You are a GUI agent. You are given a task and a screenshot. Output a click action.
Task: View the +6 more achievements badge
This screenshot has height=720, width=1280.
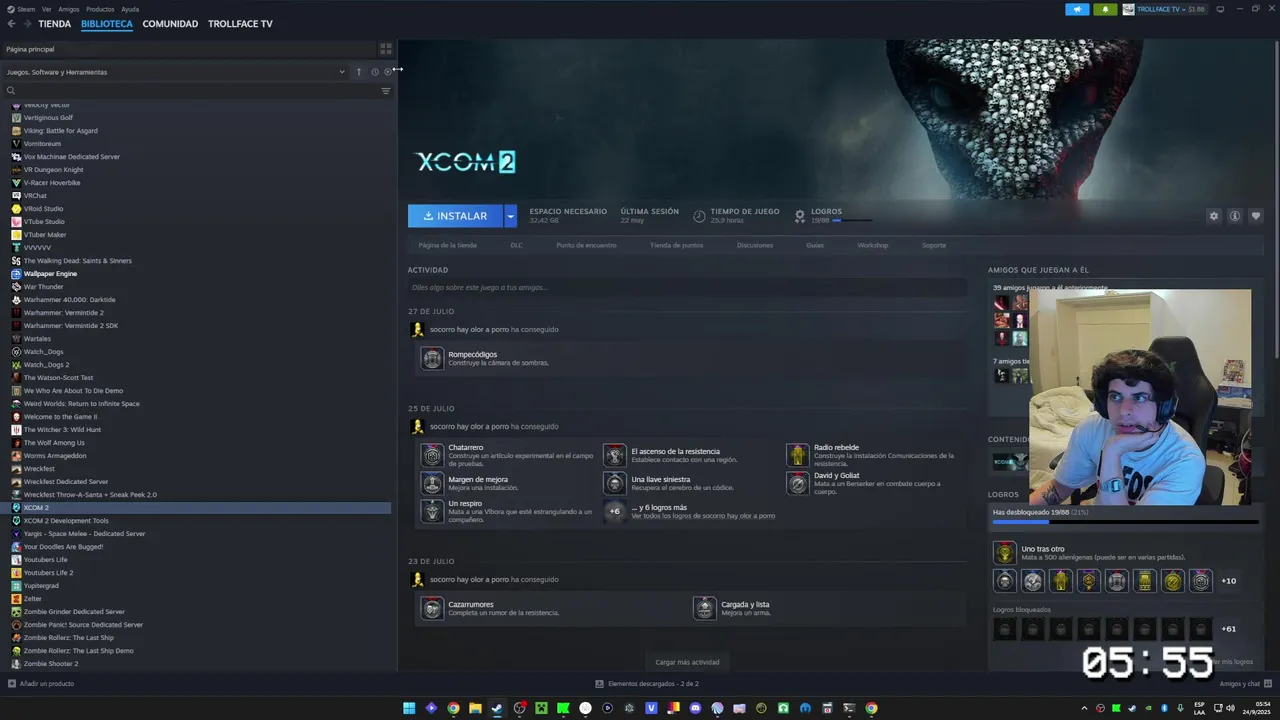coord(614,511)
